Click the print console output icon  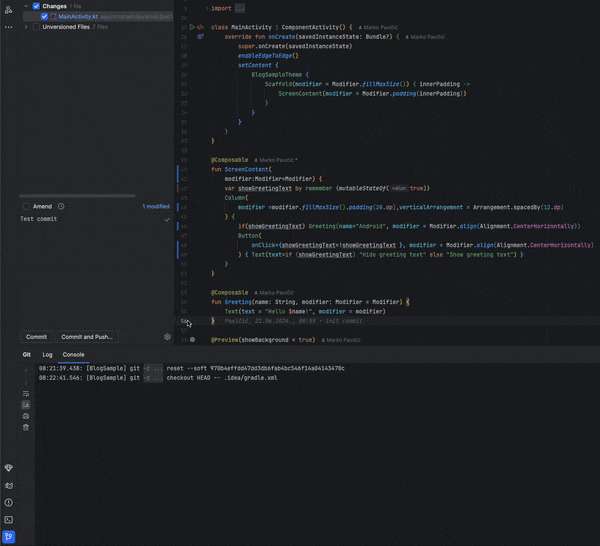(26, 415)
